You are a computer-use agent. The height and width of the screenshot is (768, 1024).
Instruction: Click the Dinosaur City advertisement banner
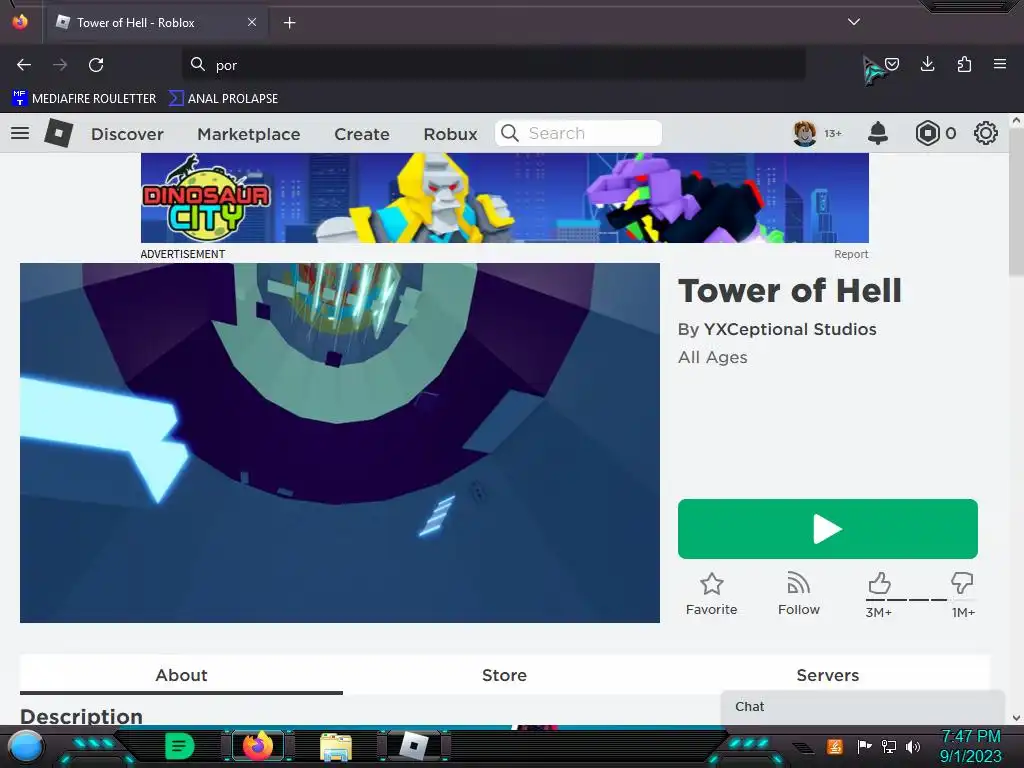pos(505,198)
